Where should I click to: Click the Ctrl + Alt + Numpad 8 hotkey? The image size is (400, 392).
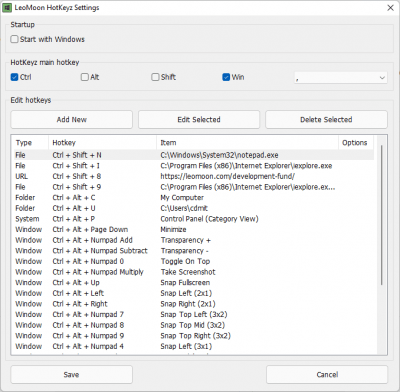[x=88, y=325]
